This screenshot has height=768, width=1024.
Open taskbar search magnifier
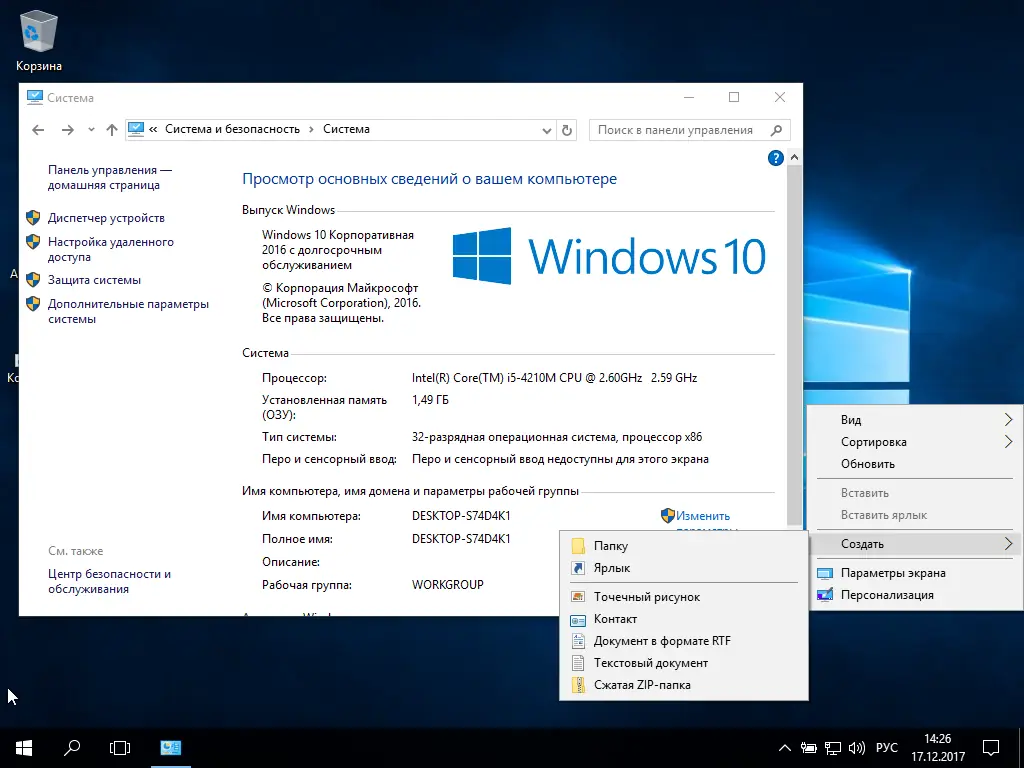click(x=72, y=748)
